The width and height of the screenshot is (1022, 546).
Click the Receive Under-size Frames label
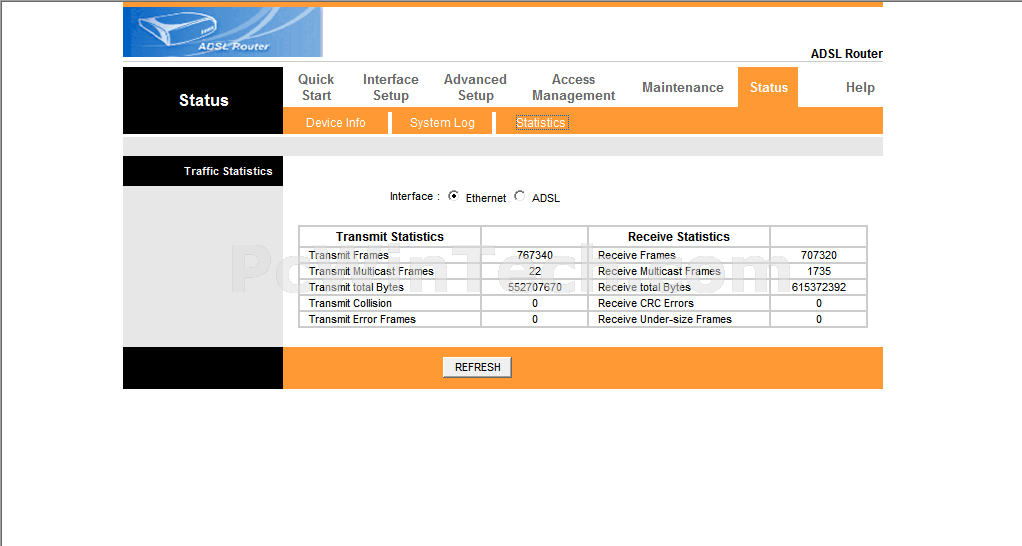tap(664, 319)
